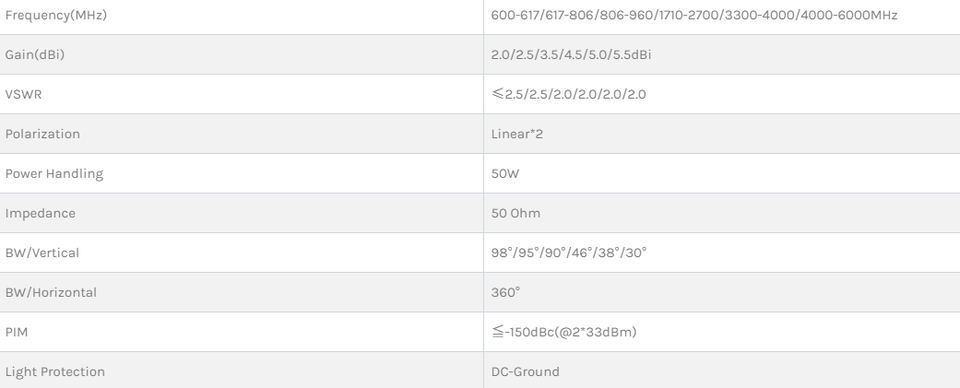Viewport: 960px width, 388px height.
Task: Click the 98°/95°/90°/46°/38°/30° beamwidth value
Action: [569, 253]
